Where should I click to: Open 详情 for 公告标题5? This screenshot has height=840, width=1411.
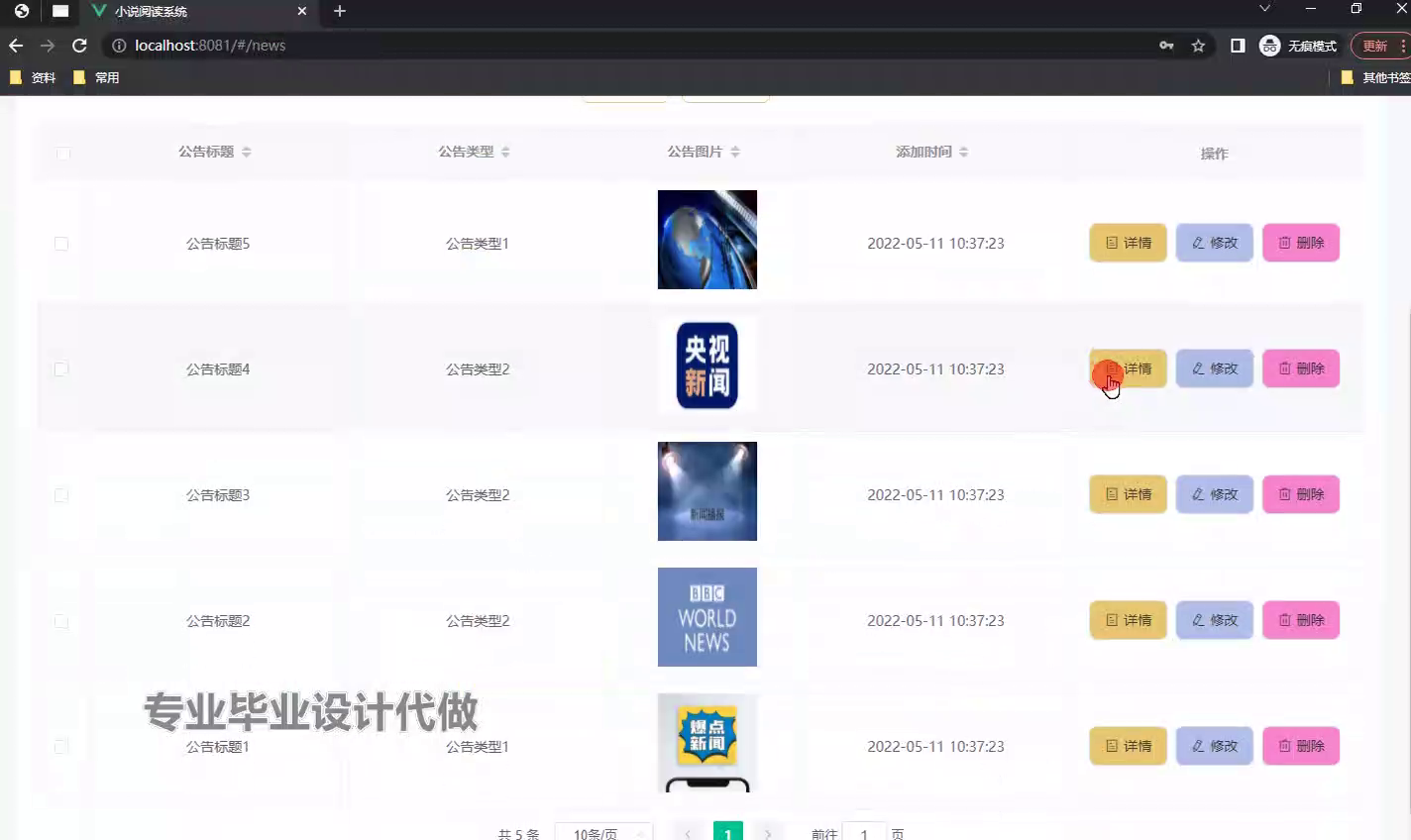coord(1129,243)
